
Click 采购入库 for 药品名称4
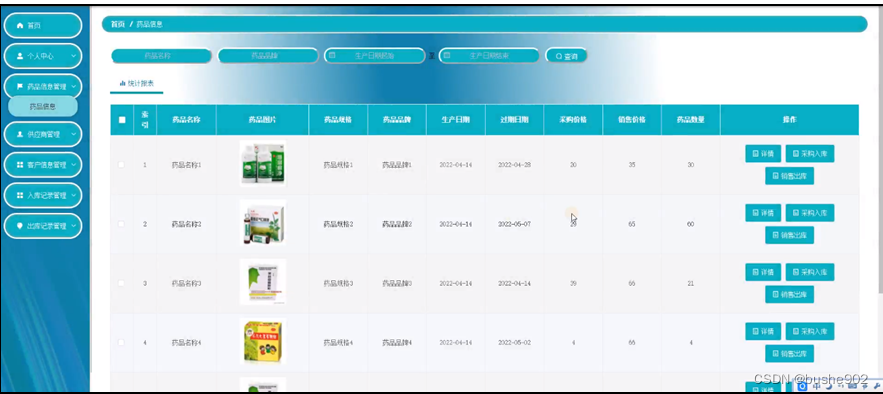[x=810, y=331]
